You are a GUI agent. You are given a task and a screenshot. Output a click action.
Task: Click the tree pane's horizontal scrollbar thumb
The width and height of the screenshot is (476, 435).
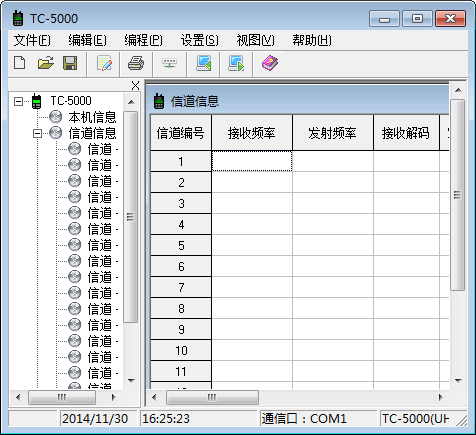coord(62,397)
